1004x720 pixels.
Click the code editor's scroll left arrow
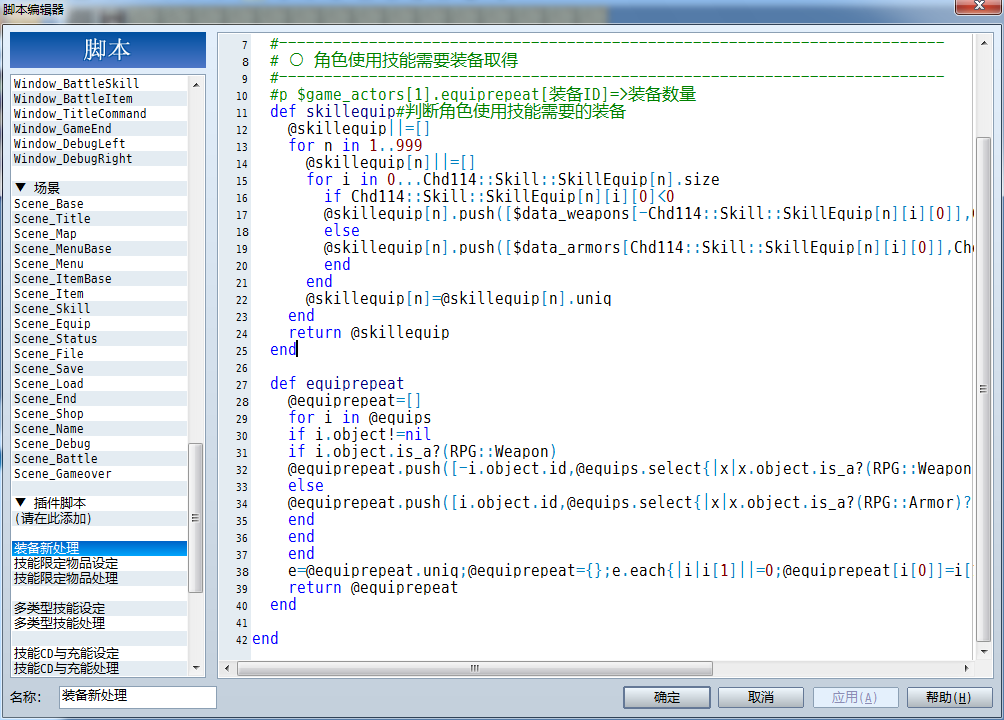227,668
